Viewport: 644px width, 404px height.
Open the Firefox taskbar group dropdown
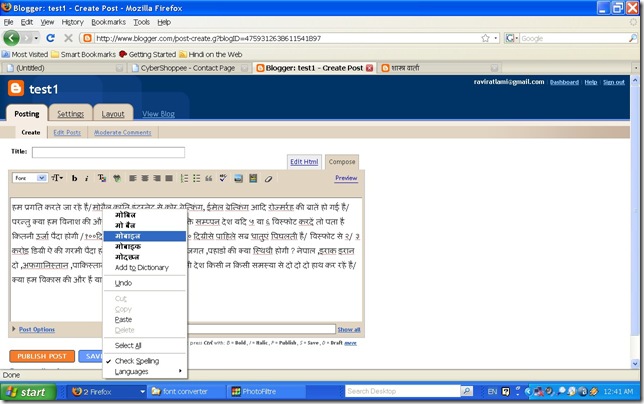click(x=143, y=392)
